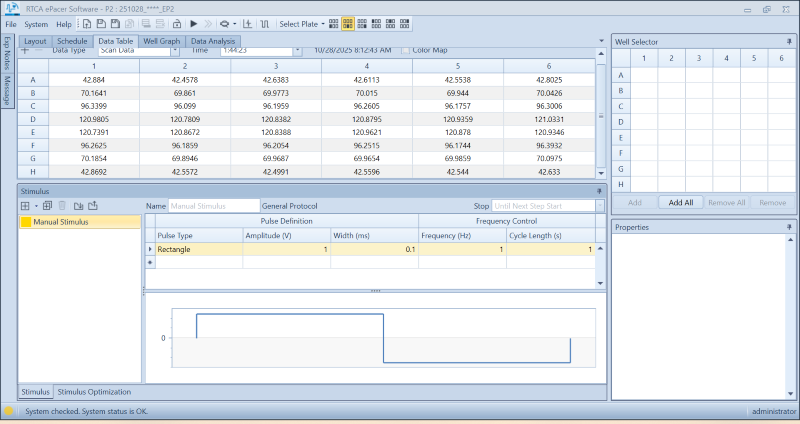Screen dimensions: 800x424
Task: Enable the Color Map checkbox
Action: coord(406,49)
